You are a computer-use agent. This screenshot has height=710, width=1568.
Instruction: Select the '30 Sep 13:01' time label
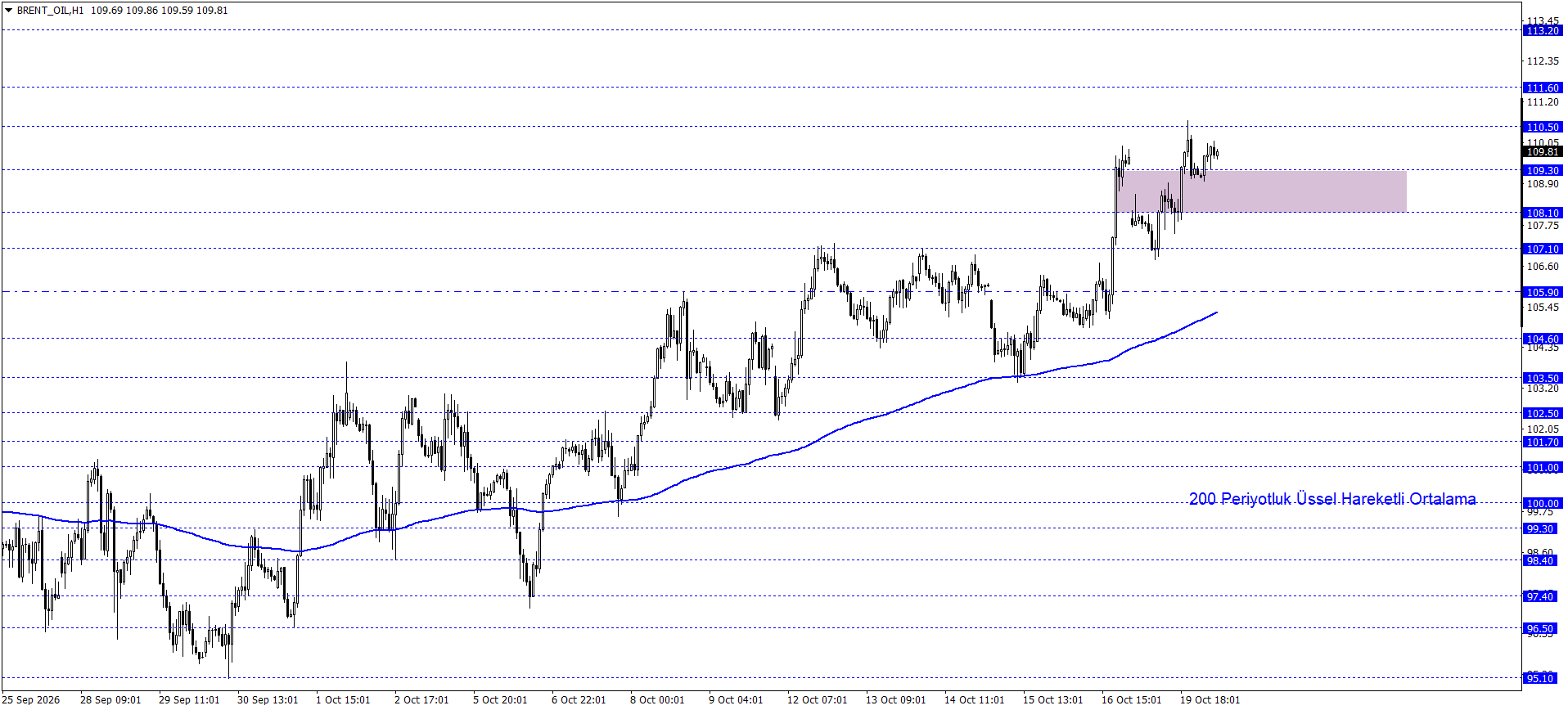pyautogui.click(x=268, y=700)
